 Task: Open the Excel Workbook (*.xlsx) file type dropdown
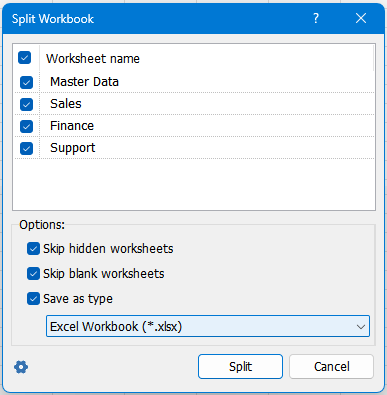[x=208, y=326]
